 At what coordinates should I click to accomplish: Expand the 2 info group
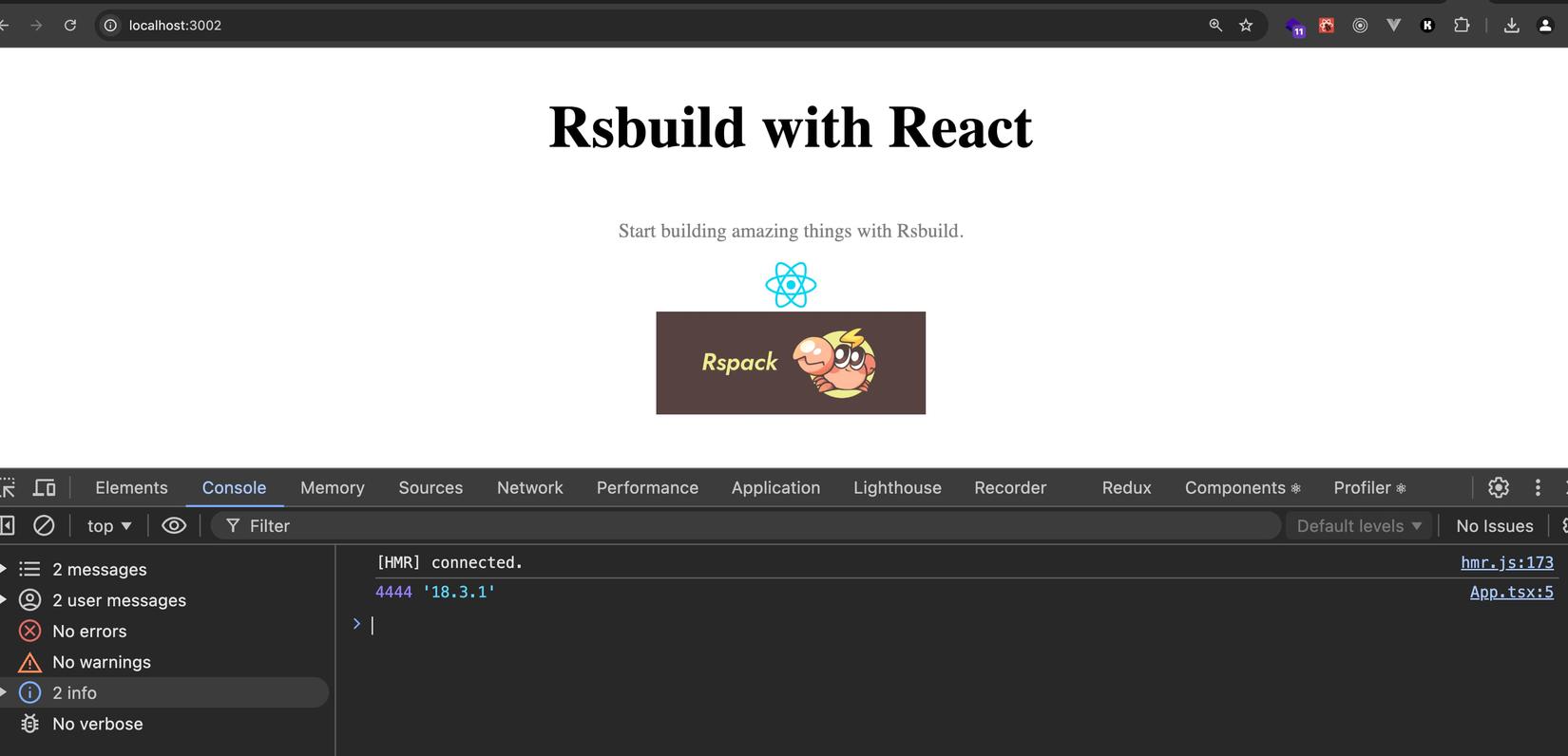pos(5,692)
